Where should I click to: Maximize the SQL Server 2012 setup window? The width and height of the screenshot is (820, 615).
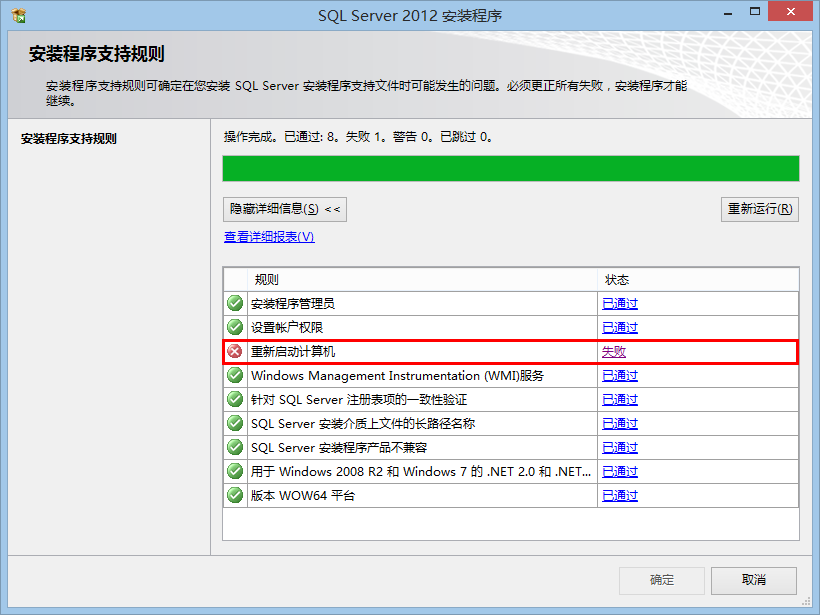[x=755, y=12]
